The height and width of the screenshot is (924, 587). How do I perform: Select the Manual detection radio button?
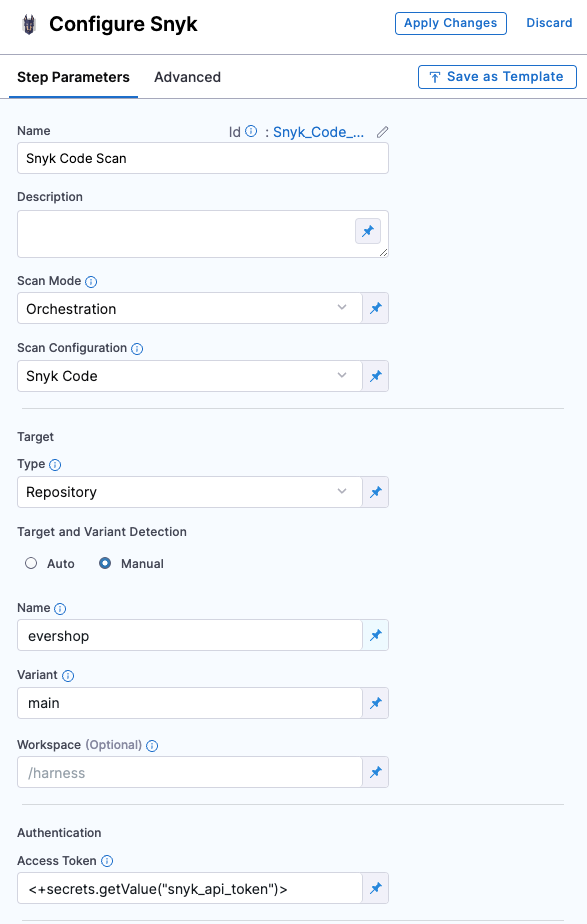105,563
